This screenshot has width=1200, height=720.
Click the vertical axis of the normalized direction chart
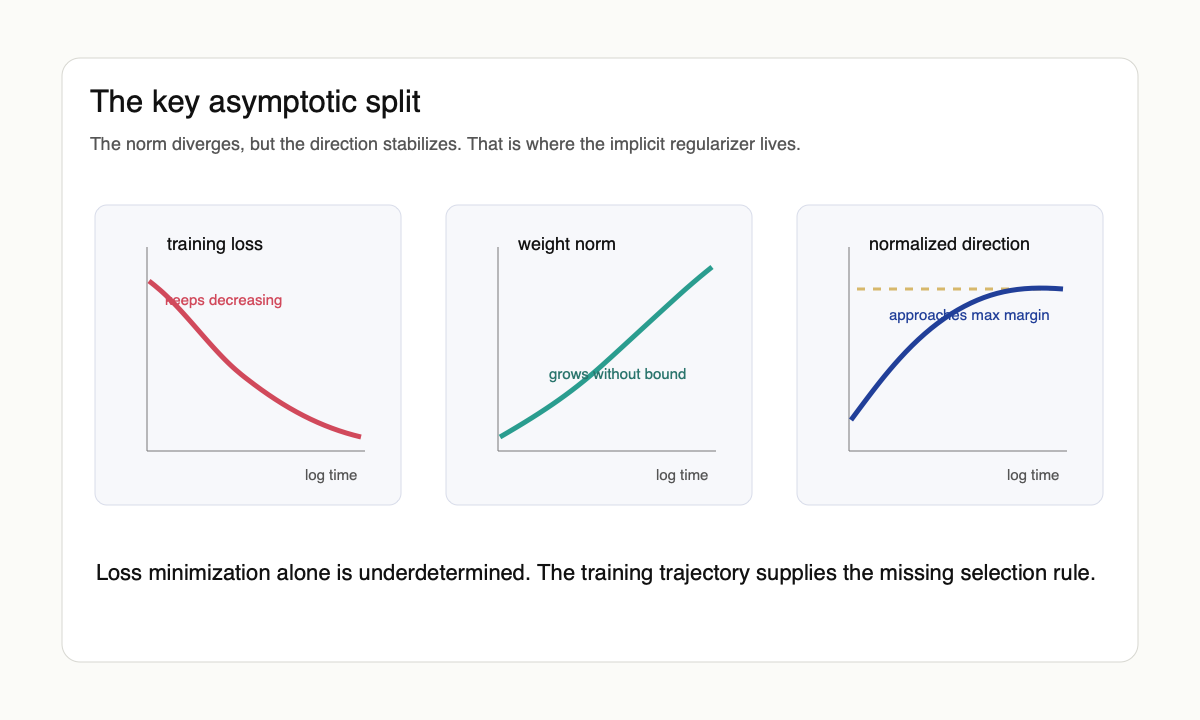850,350
